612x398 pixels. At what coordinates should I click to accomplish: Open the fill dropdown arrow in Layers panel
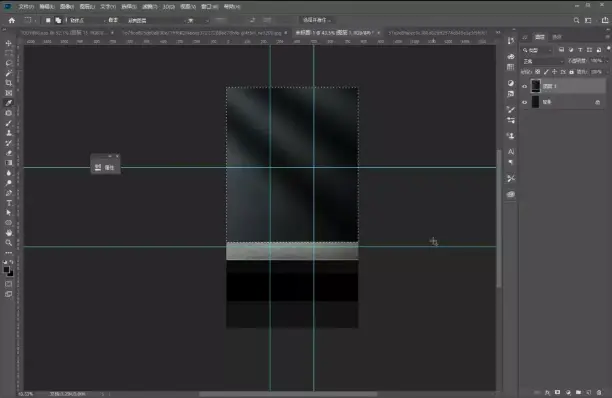pos(606,72)
